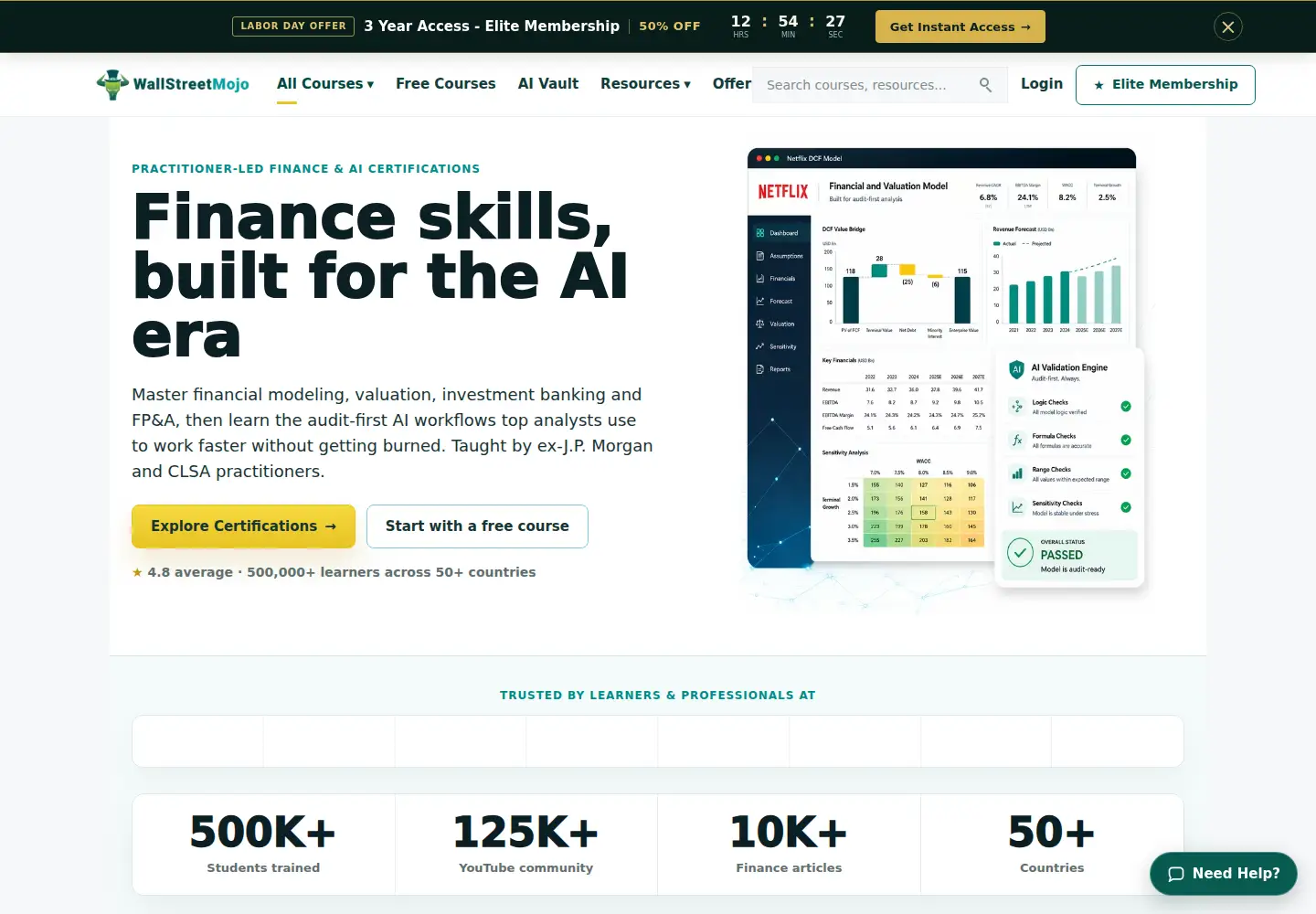Click the 50% OFF text in banner
This screenshot has height=914, width=1316.
tap(670, 27)
